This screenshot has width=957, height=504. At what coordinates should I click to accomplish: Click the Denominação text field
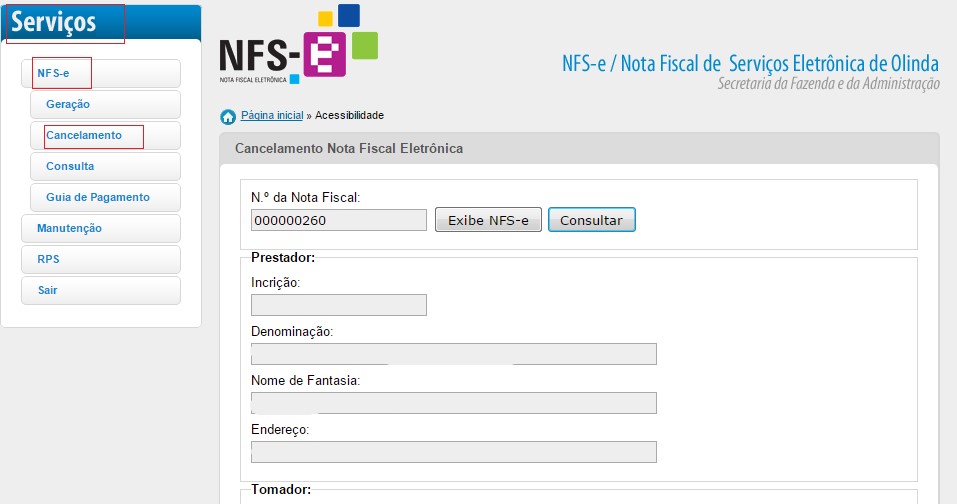[x=454, y=354]
